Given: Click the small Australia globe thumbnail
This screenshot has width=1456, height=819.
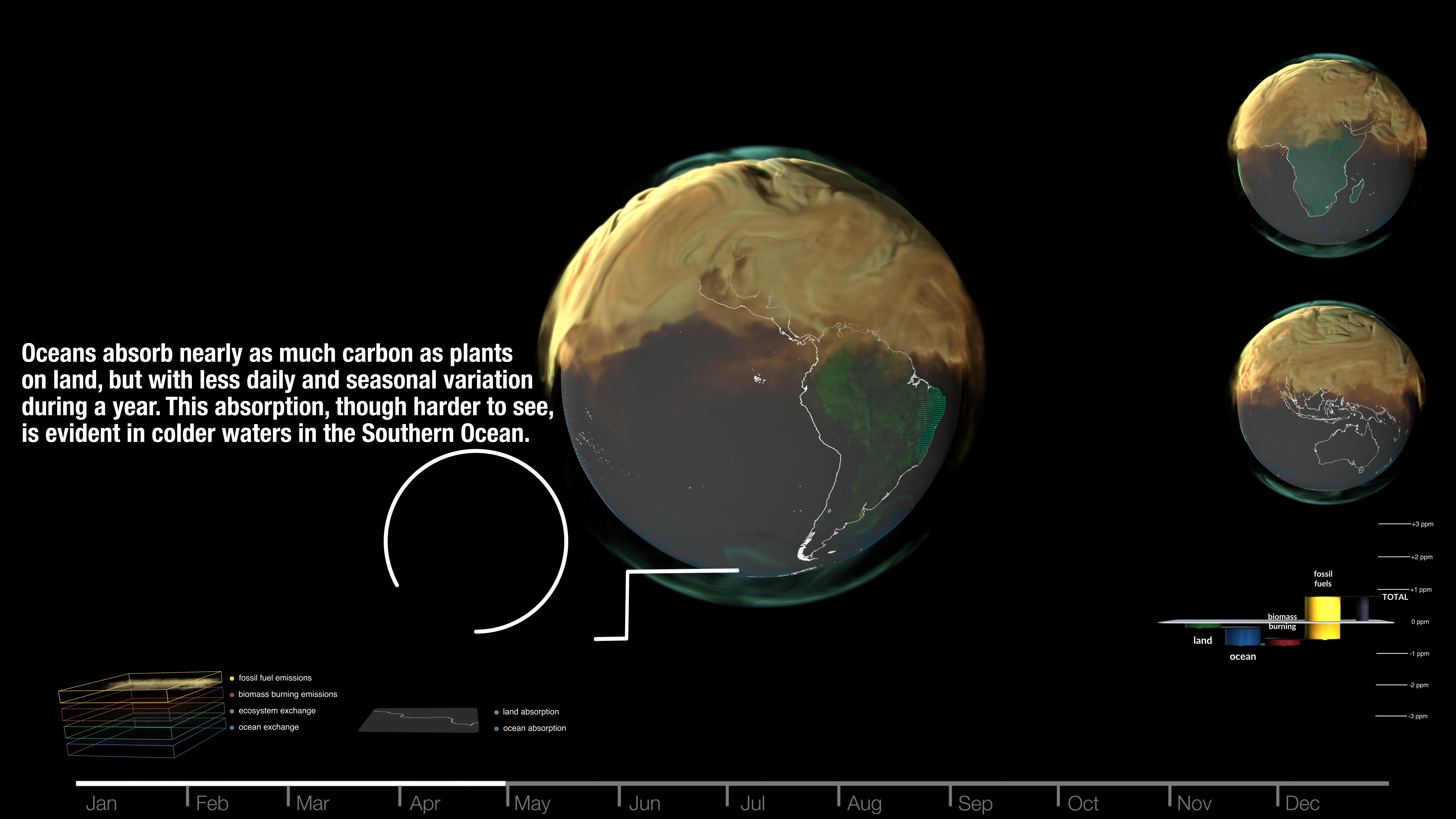Looking at the screenshot, I should [1327, 402].
